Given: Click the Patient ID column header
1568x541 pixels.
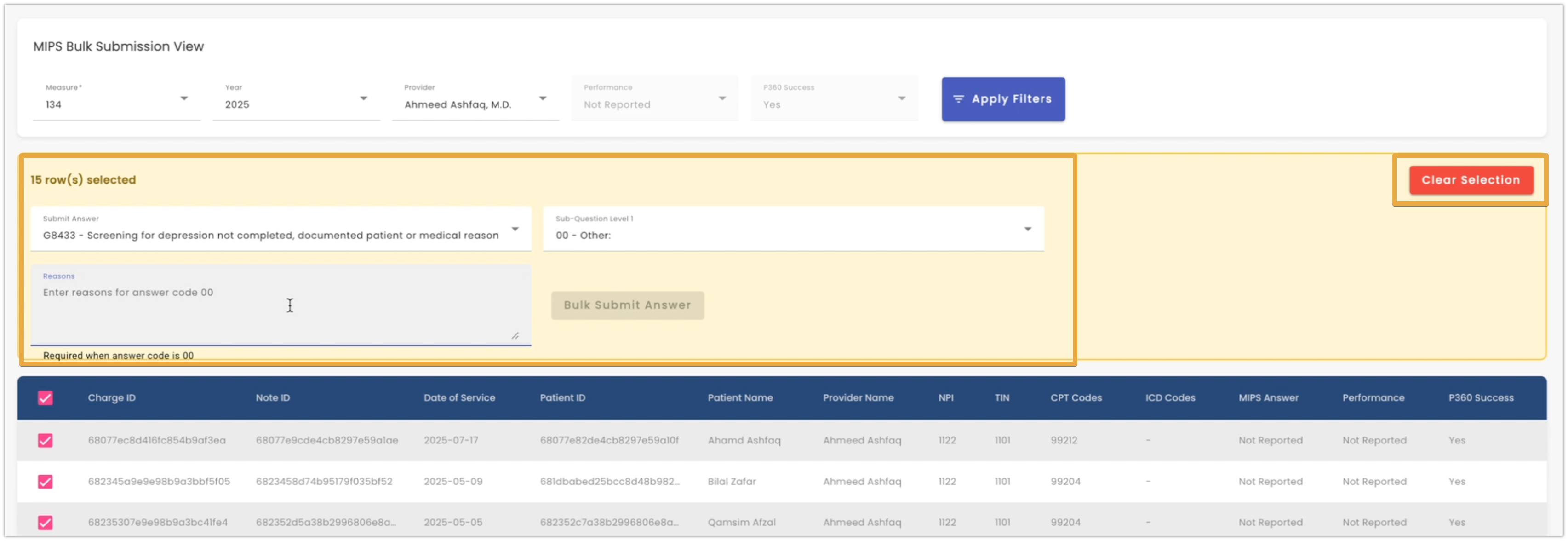Looking at the screenshot, I should point(562,398).
